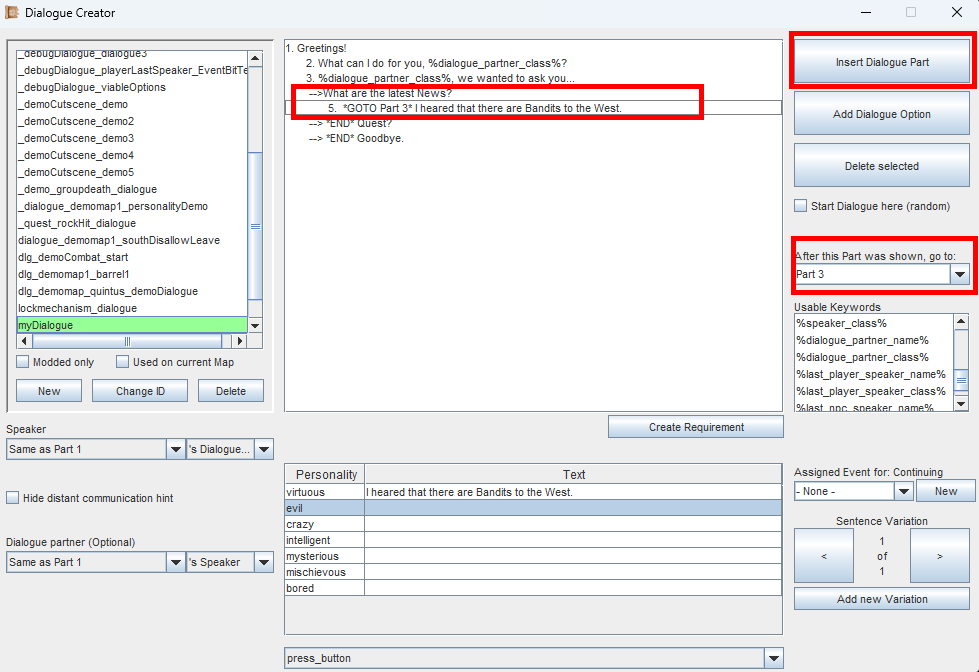Toggle the Modded only checkbox
Screen dimensions: 979x672
coord(23,362)
